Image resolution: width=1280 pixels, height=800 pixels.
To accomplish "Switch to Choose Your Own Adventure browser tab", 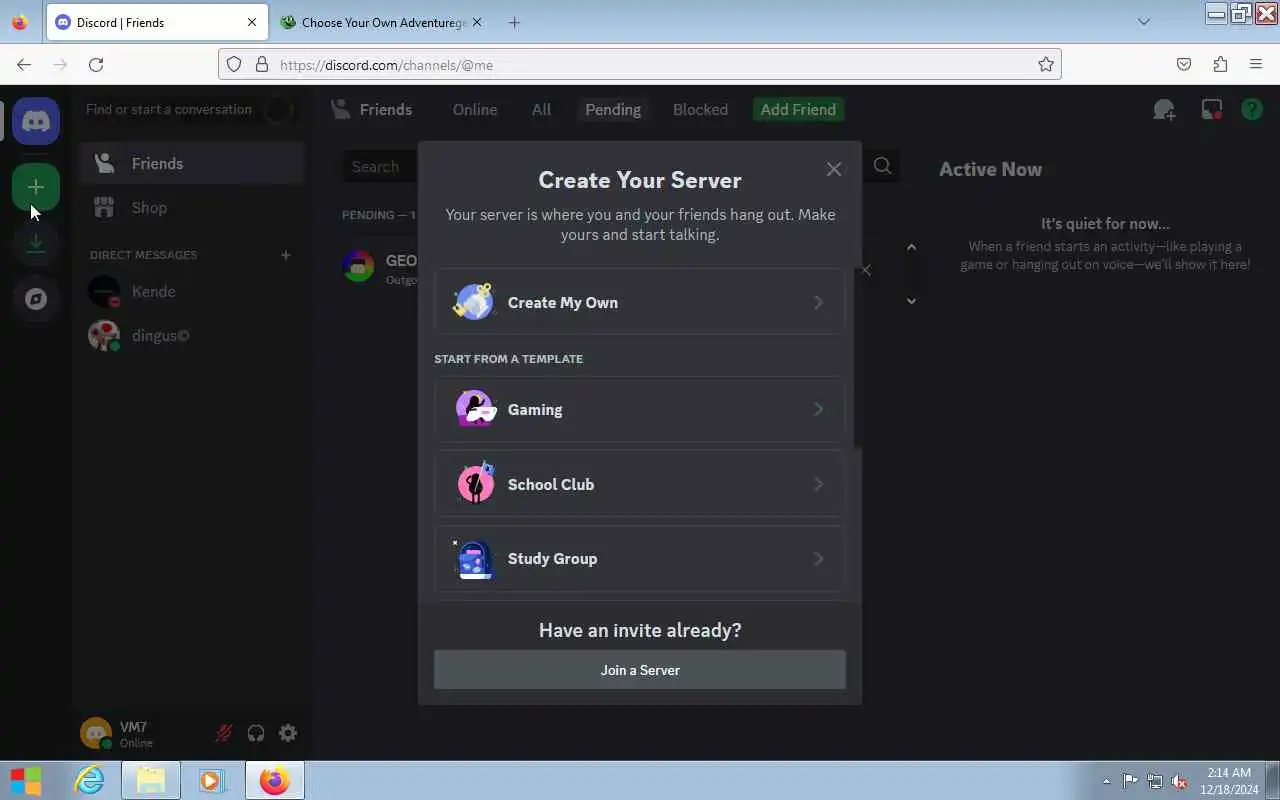I will point(380,22).
